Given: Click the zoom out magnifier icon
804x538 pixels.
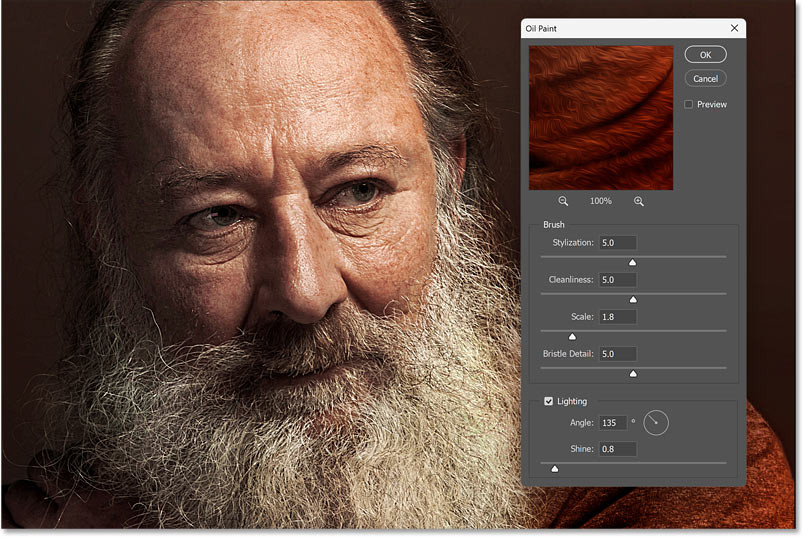Looking at the screenshot, I should [x=562, y=201].
